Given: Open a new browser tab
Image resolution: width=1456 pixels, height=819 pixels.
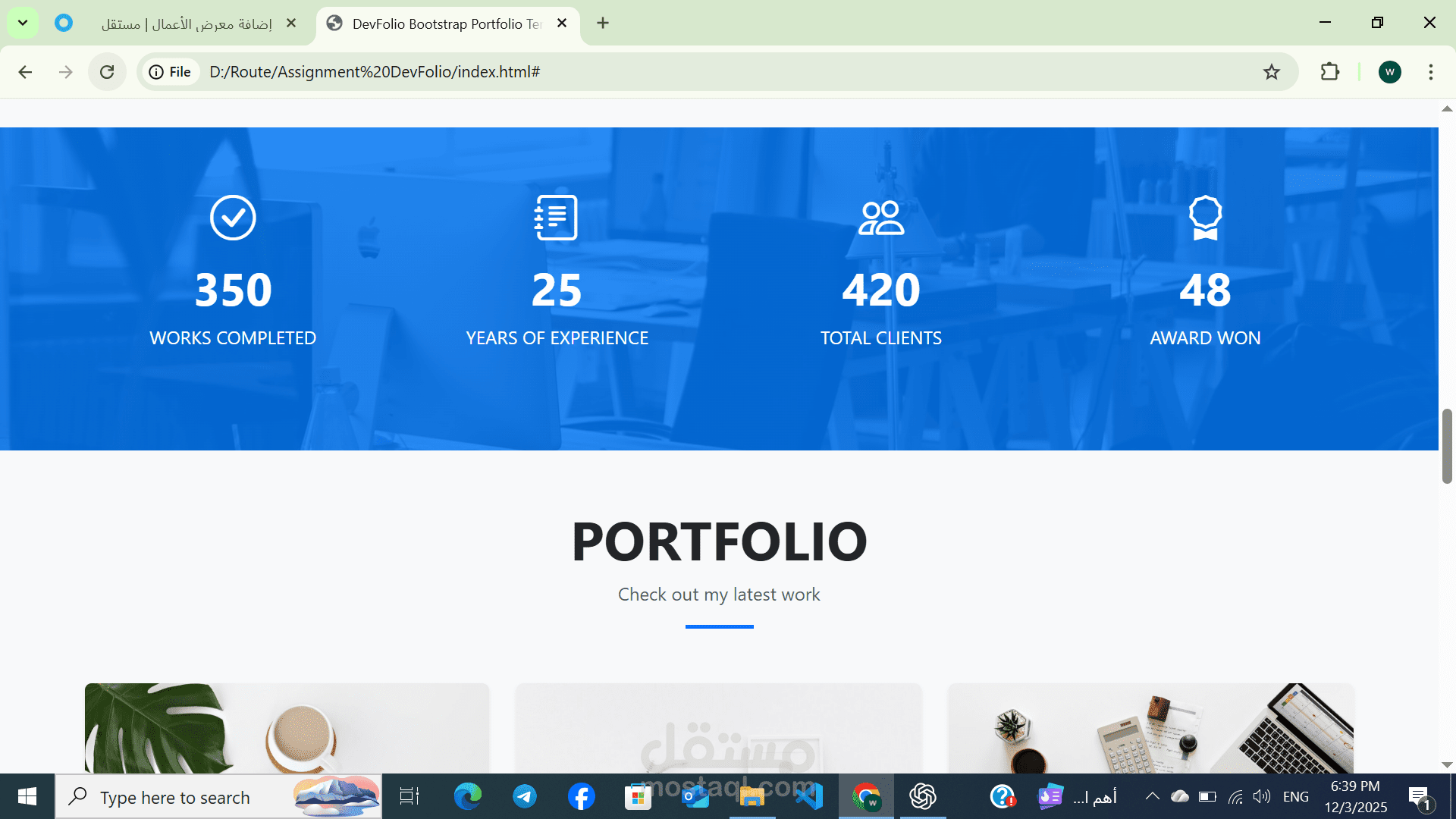Looking at the screenshot, I should [603, 24].
